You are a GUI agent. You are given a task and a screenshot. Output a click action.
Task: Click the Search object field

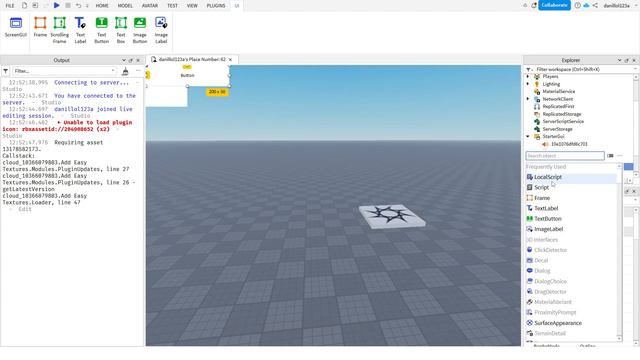565,156
